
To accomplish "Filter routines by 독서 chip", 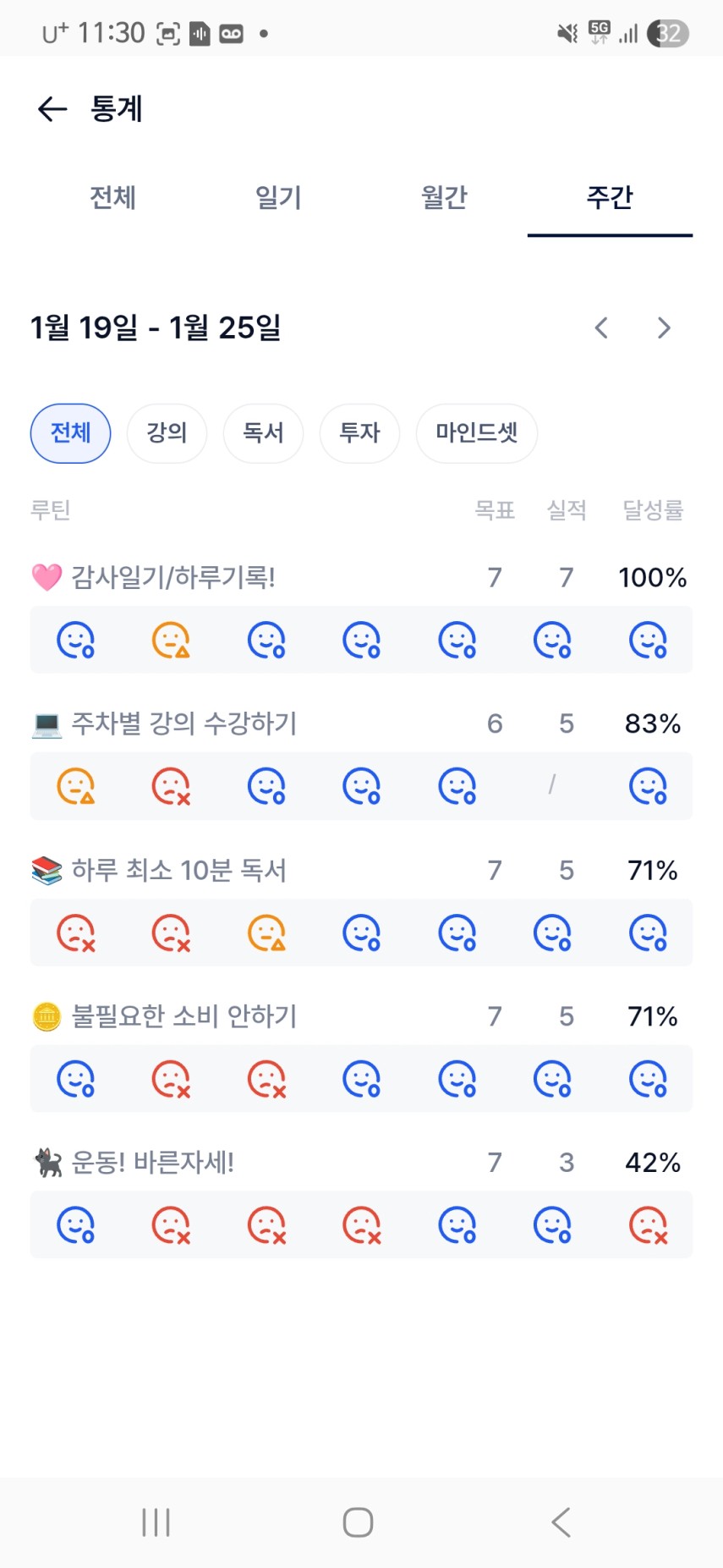I will tap(263, 433).
